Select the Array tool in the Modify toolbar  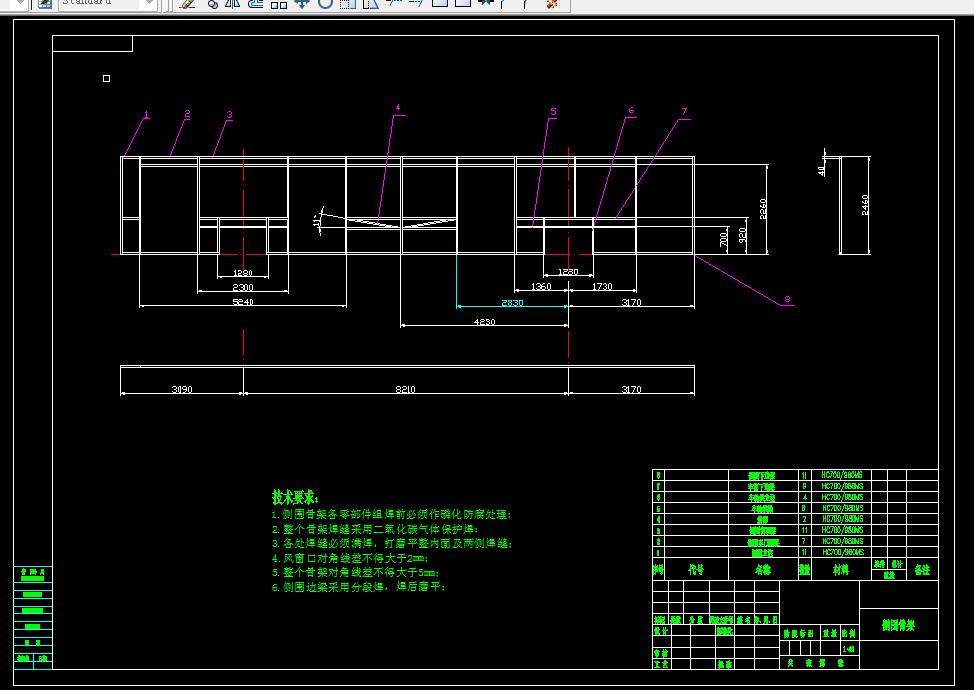[x=279, y=3]
